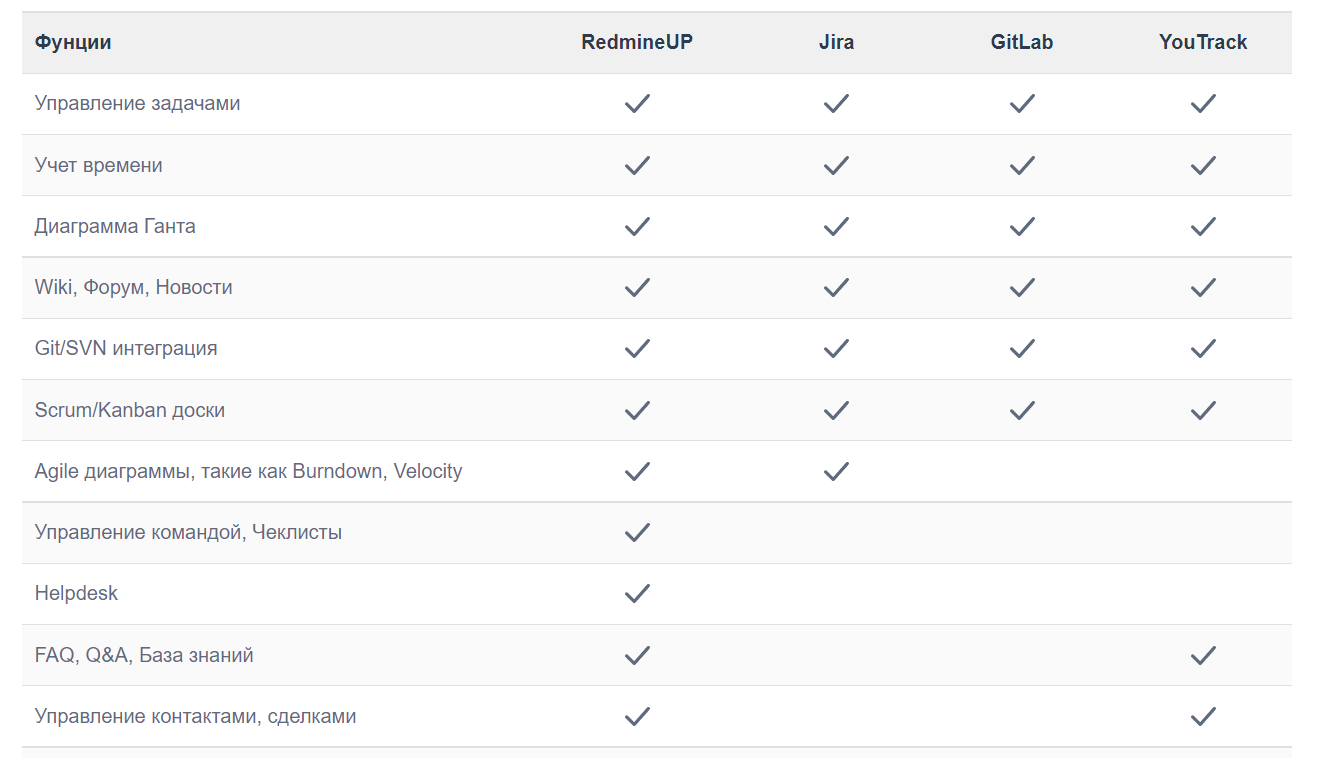Image resolution: width=1320 pixels, height=758 pixels.
Task: Click the Фунции header cell
Action: click(73, 42)
